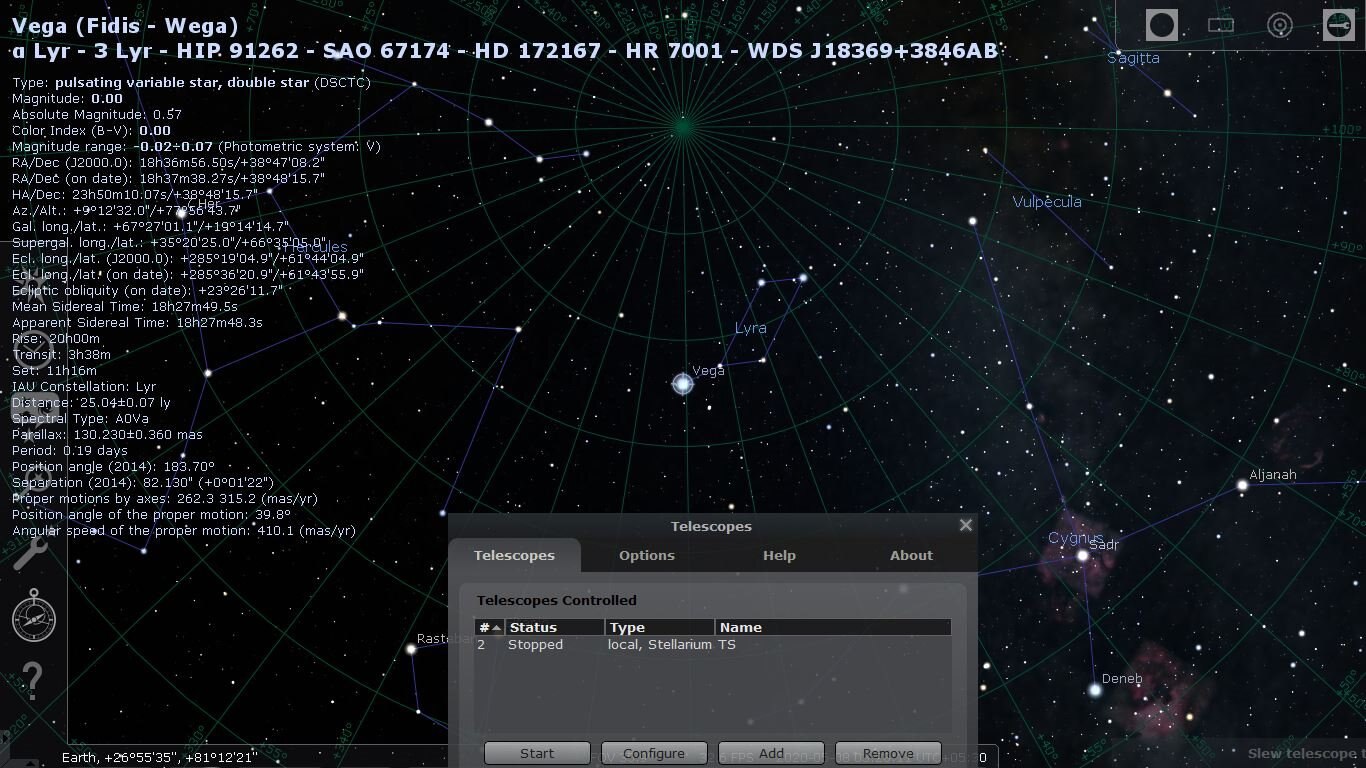
Task: Toggle the ocular view icon
Action: click(x=1162, y=25)
